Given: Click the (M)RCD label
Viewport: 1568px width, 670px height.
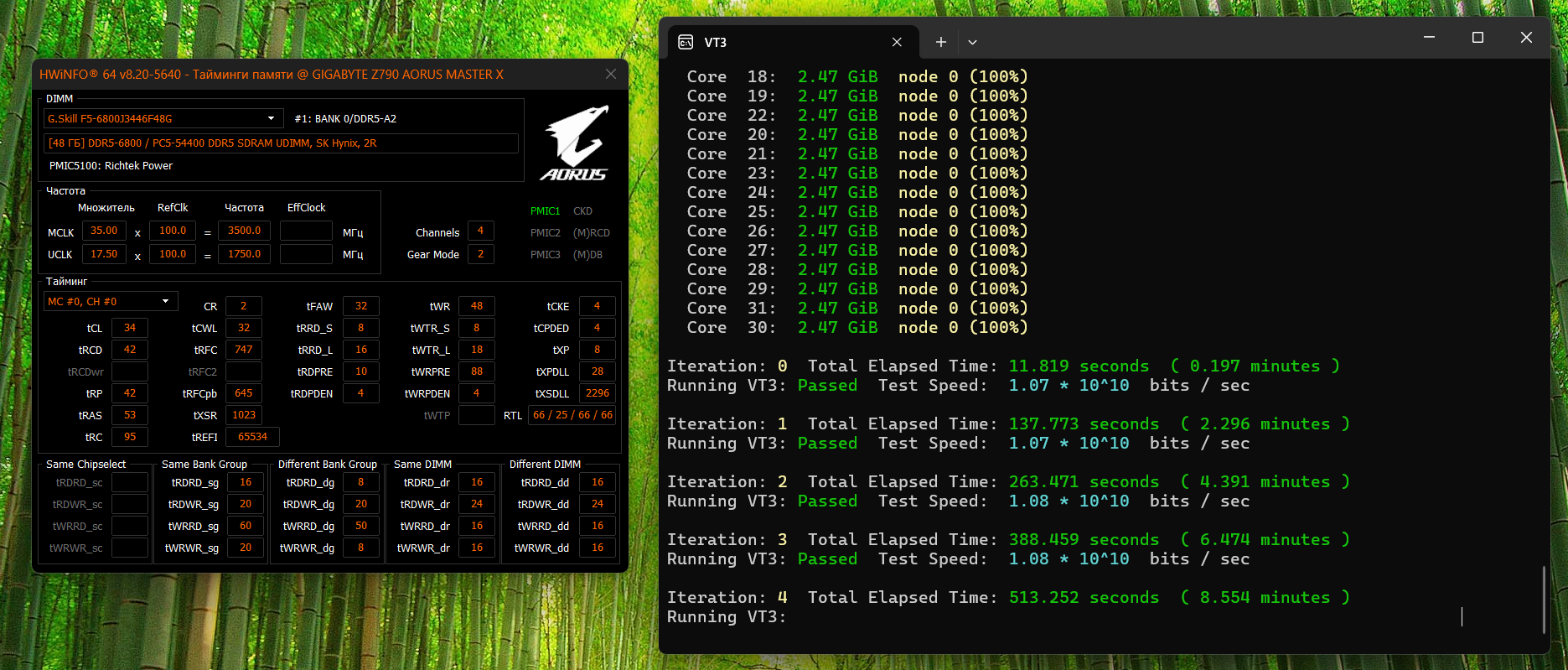Looking at the screenshot, I should [592, 233].
